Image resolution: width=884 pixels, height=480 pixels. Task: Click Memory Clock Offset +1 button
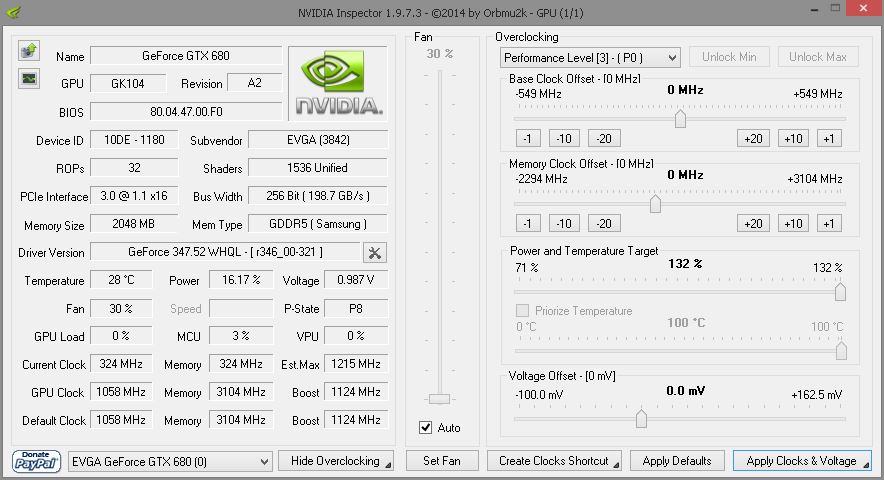pyautogui.click(x=829, y=223)
